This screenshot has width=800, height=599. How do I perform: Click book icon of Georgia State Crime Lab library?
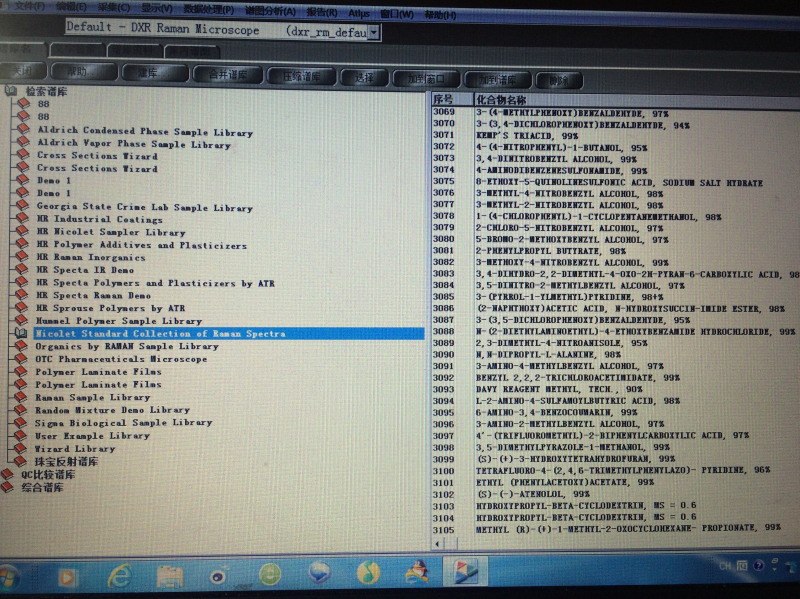(22, 205)
